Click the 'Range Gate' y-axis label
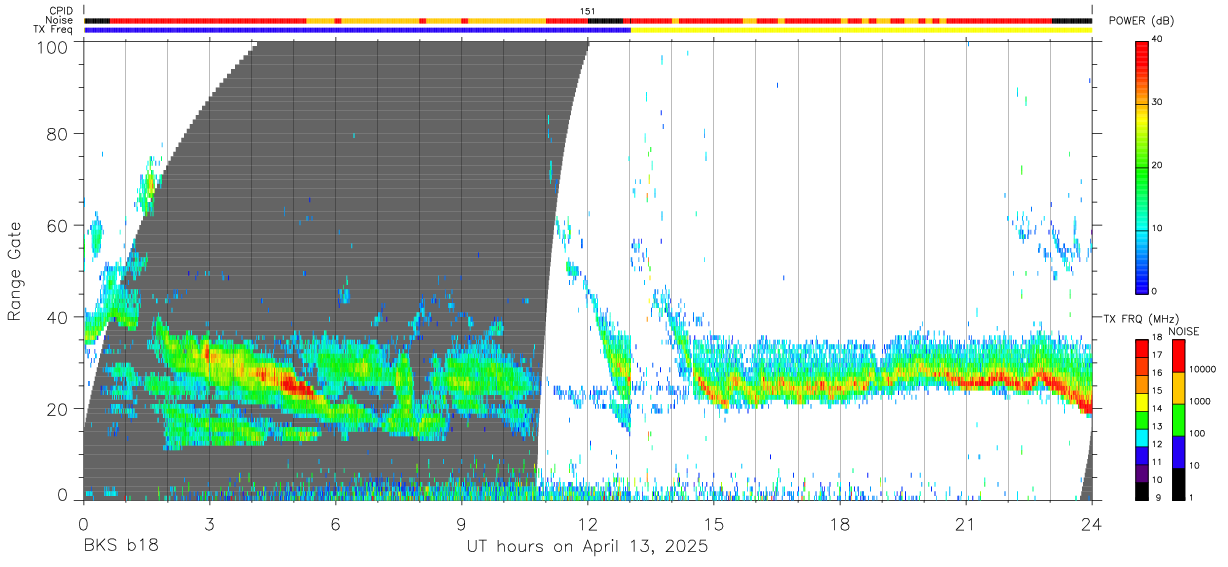The width and height of the screenshot is (1228, 567). point(15,272)
